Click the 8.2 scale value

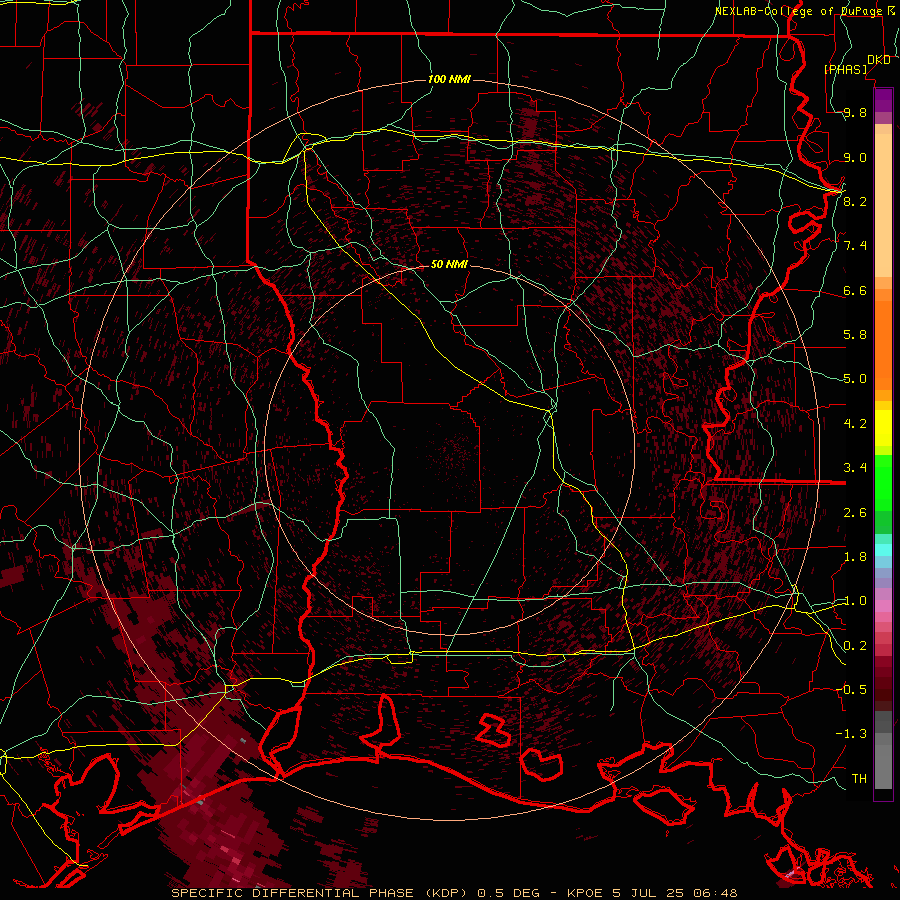click(x=855, y=201)
